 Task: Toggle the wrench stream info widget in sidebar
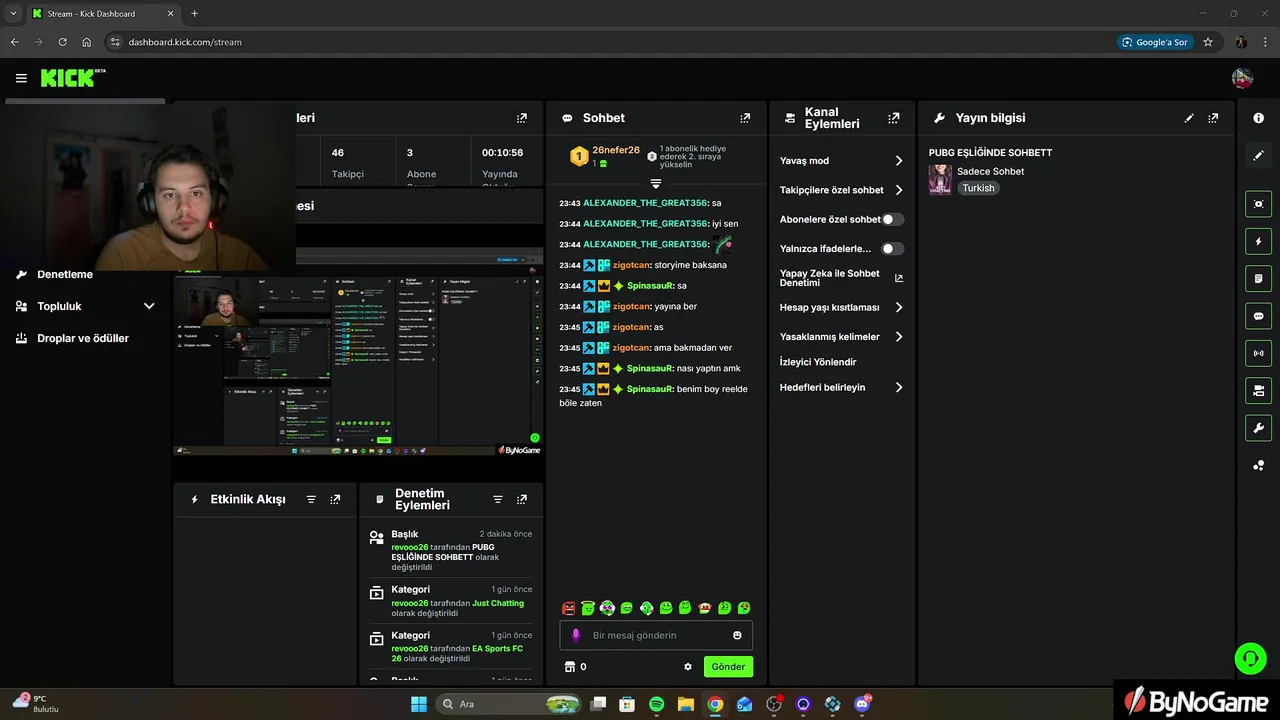(x=1259, y=428)
